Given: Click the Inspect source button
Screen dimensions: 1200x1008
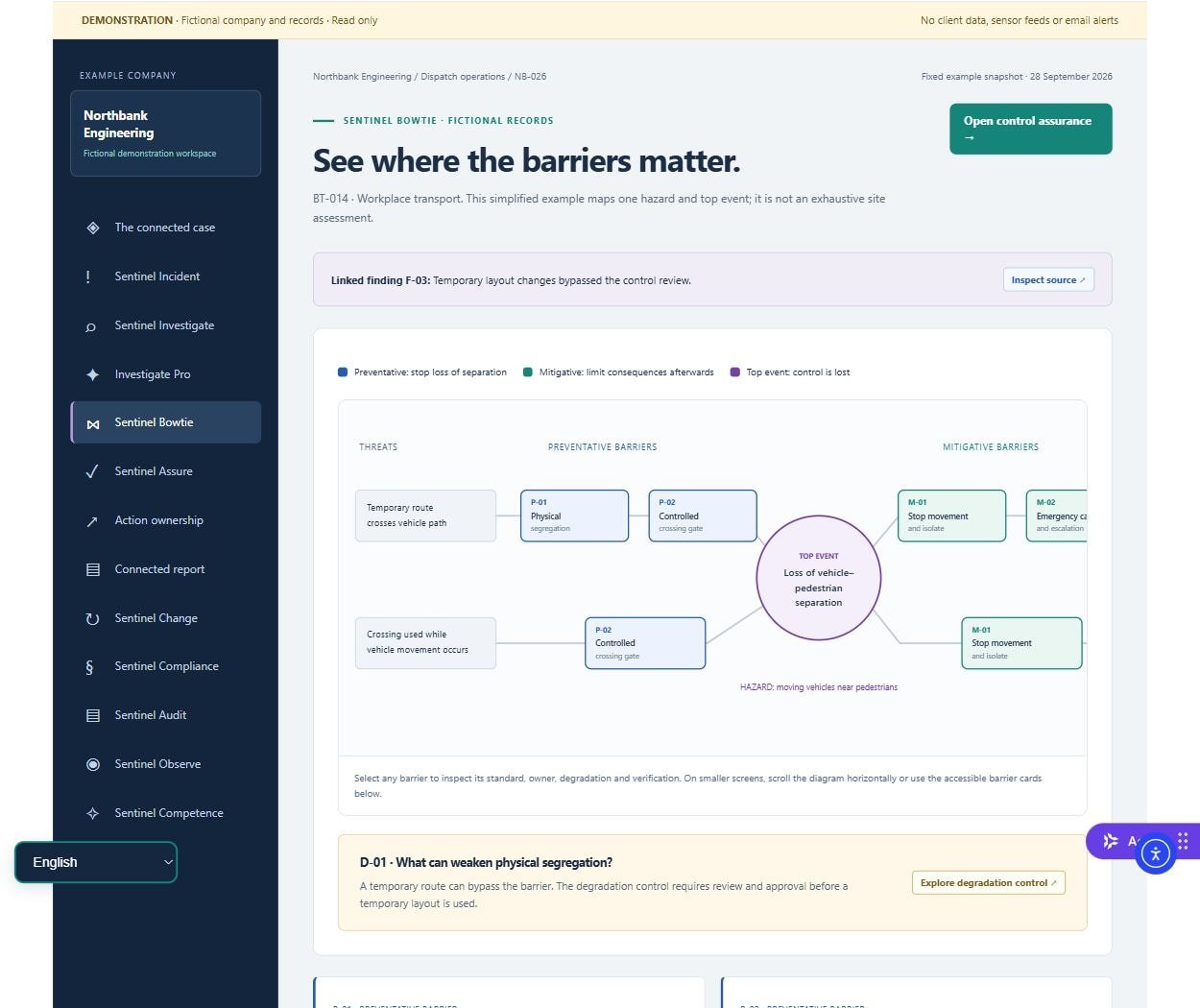Looking at the screenshot, I should coord(1048,280).
